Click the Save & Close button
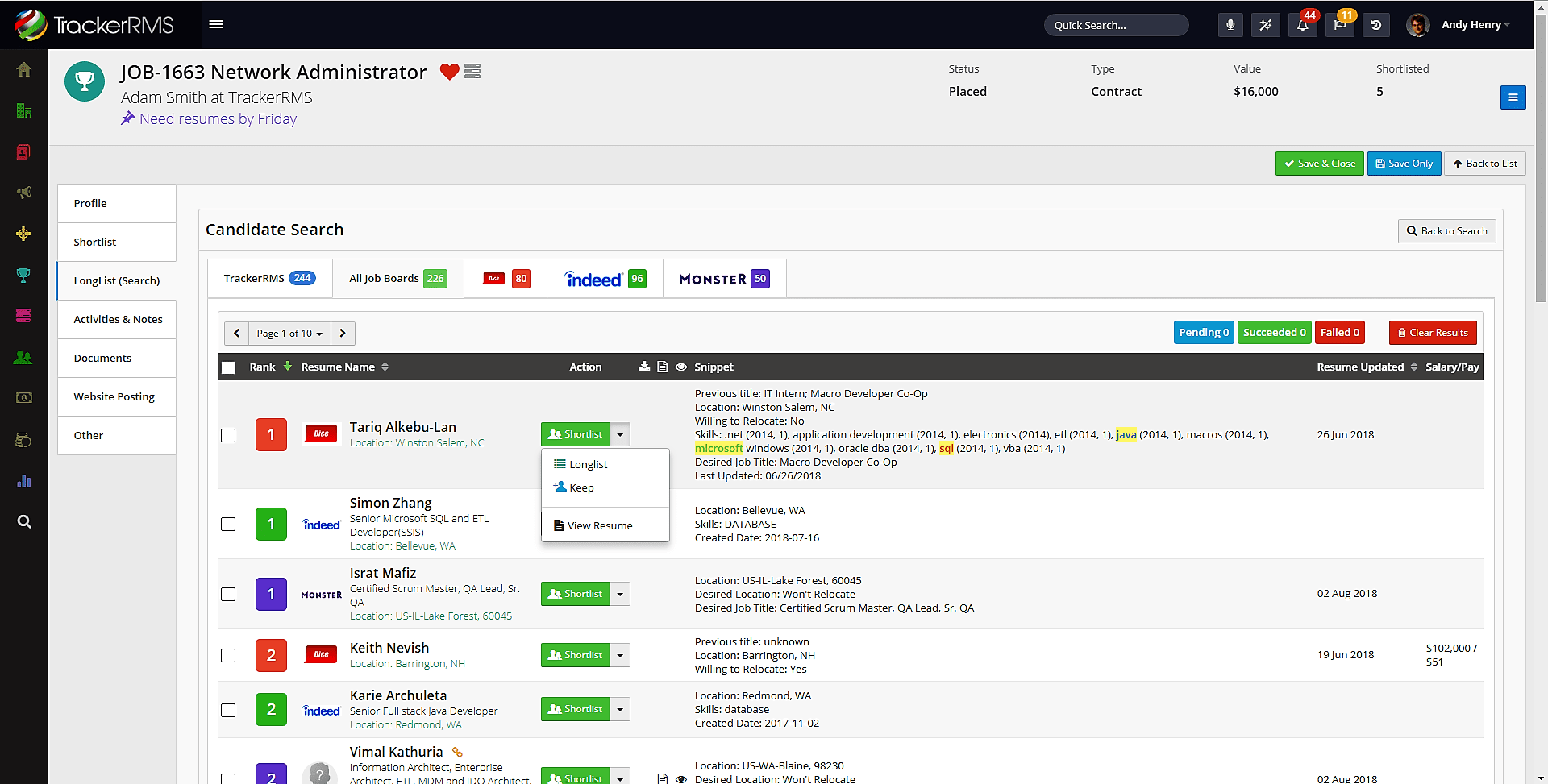The height and width of the screenshot is (784, 1548). [x=1319, y=163]
